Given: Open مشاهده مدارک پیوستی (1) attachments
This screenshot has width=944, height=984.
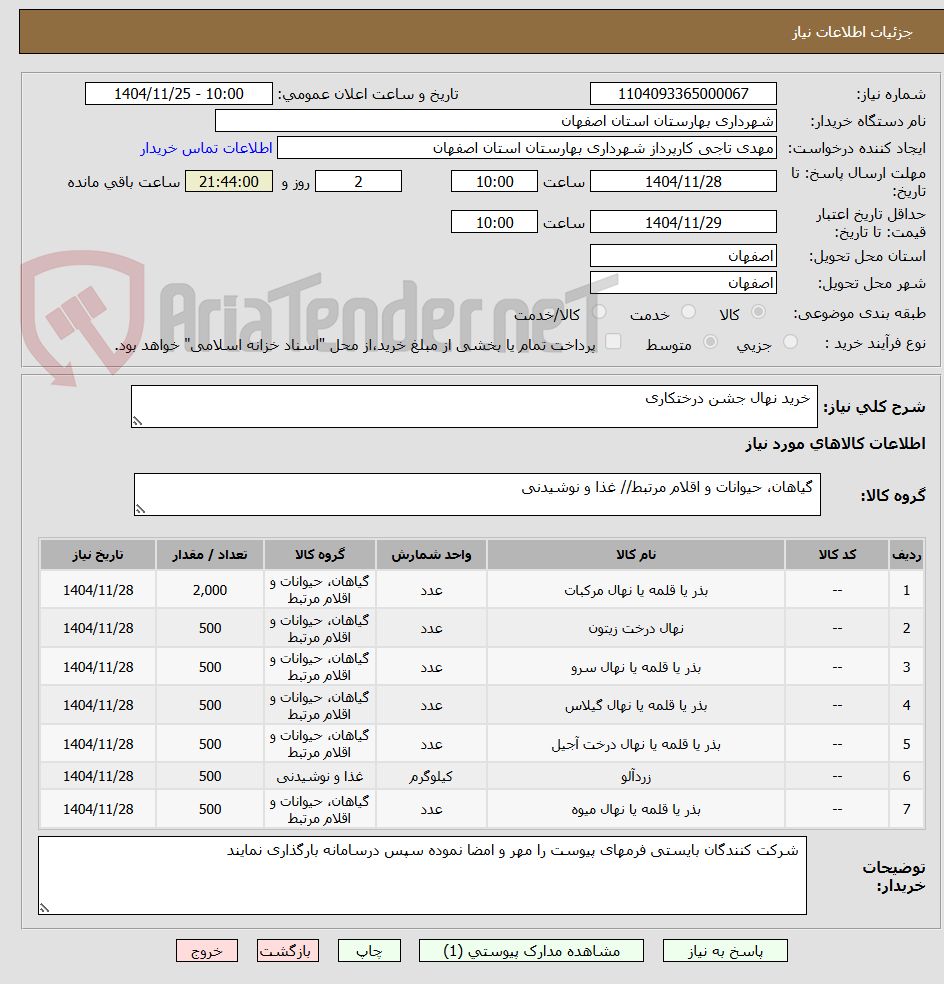Looking at the screenshot, I should [x=531, y=951].
